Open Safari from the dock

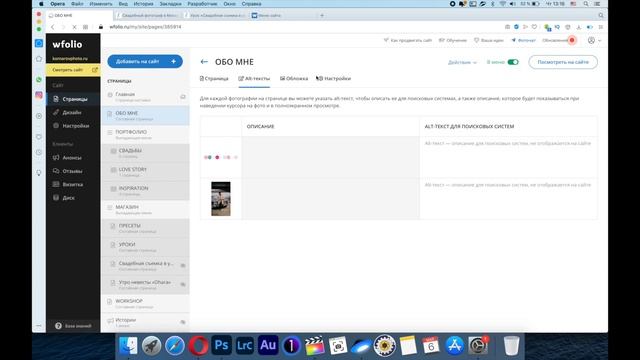(175, 345)
